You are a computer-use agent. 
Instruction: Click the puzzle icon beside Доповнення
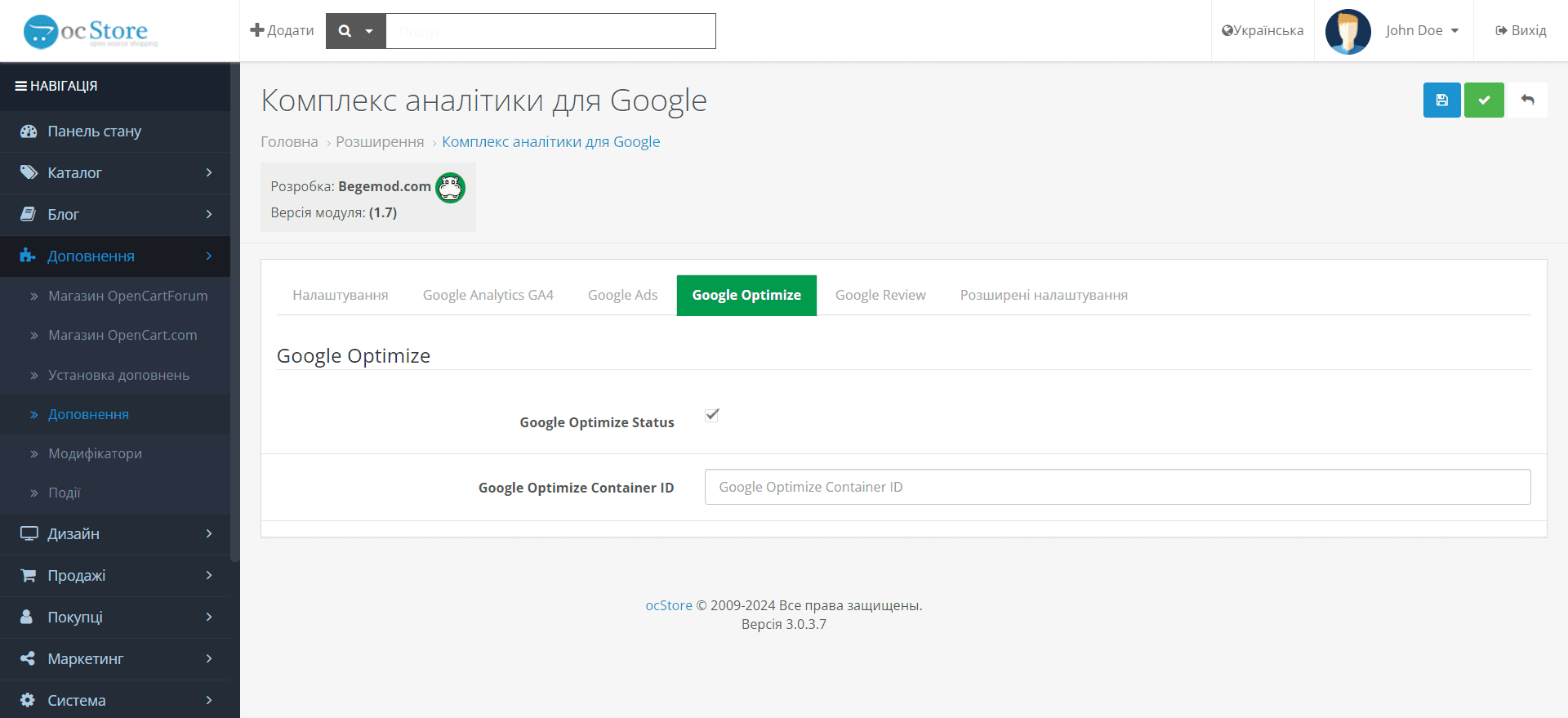pos(28,256)
